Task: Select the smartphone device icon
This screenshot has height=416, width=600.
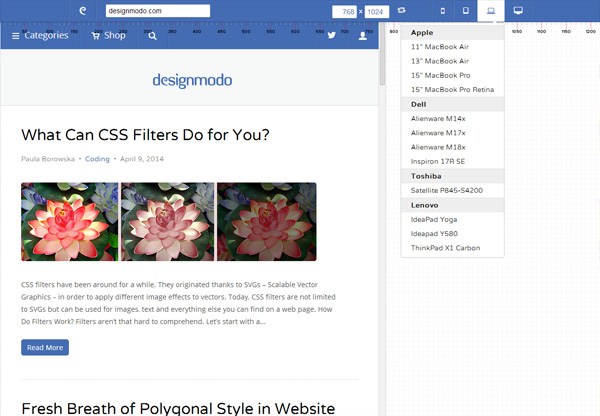Action: click(x=443, y=11)
